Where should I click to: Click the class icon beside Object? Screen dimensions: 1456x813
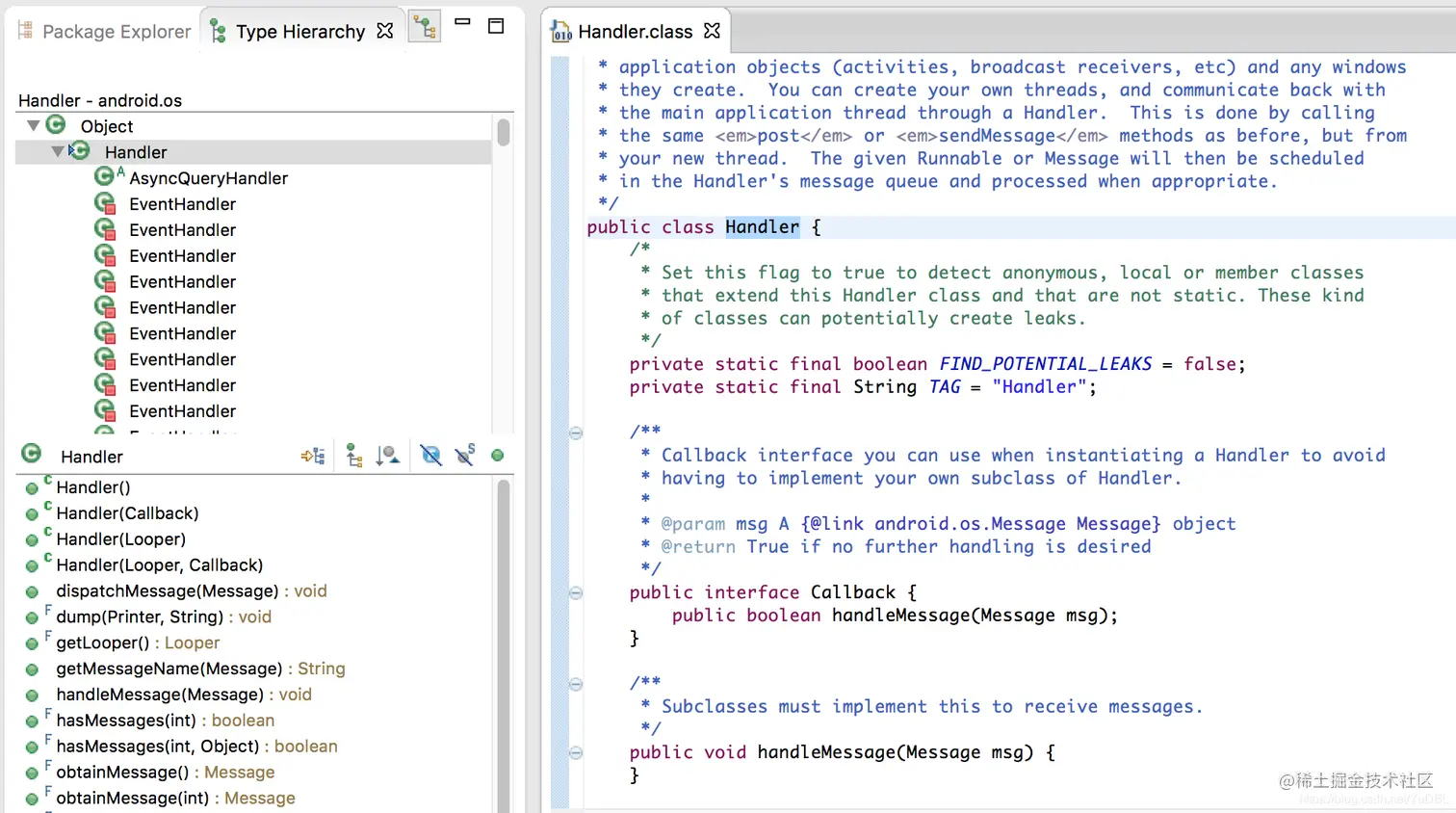coord(56,125)
